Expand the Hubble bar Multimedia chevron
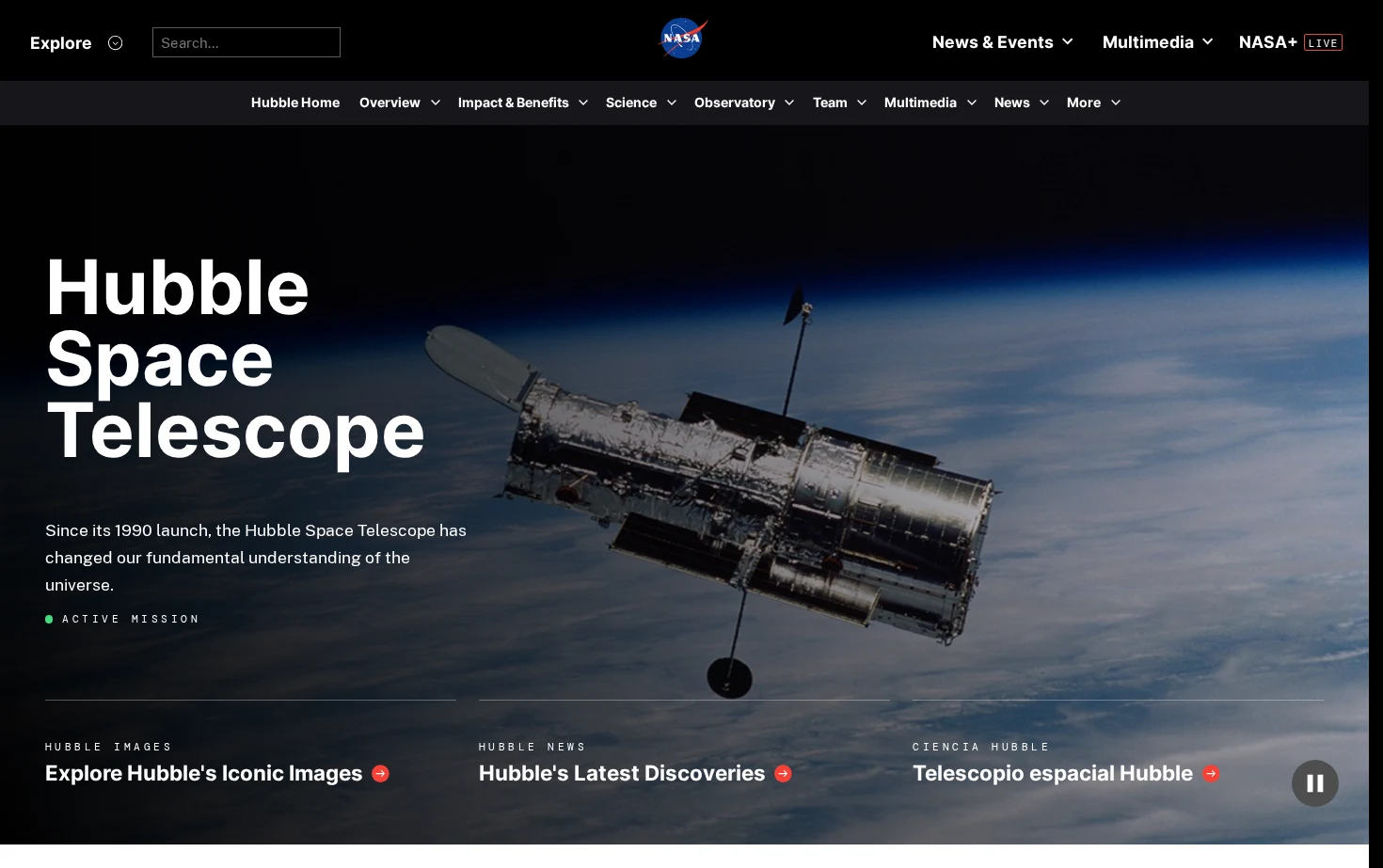This screenshot has width=1383, height=868. coord(972,103)
